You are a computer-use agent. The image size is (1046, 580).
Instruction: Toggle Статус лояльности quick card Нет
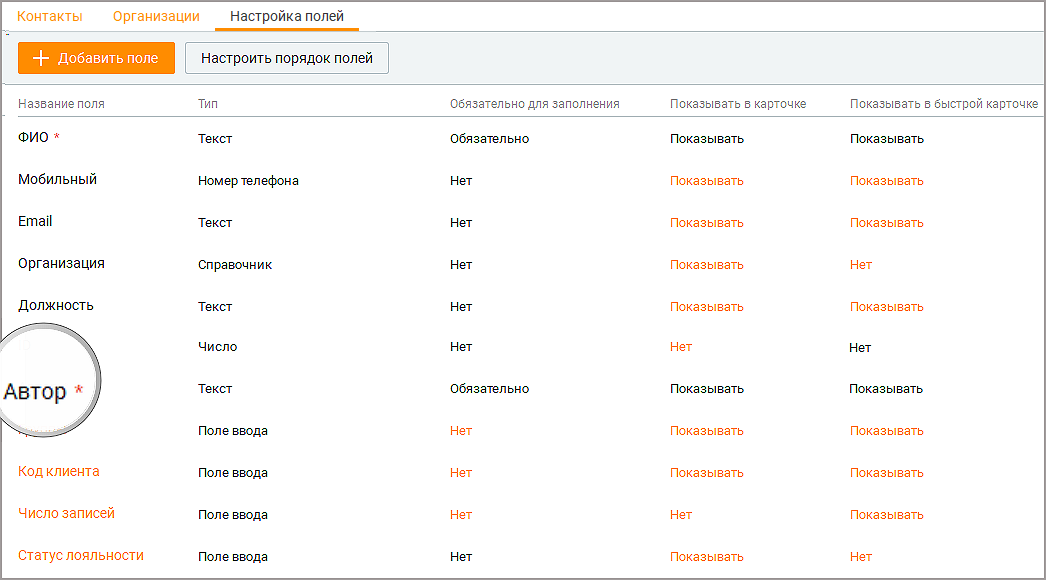coord(861,557)
